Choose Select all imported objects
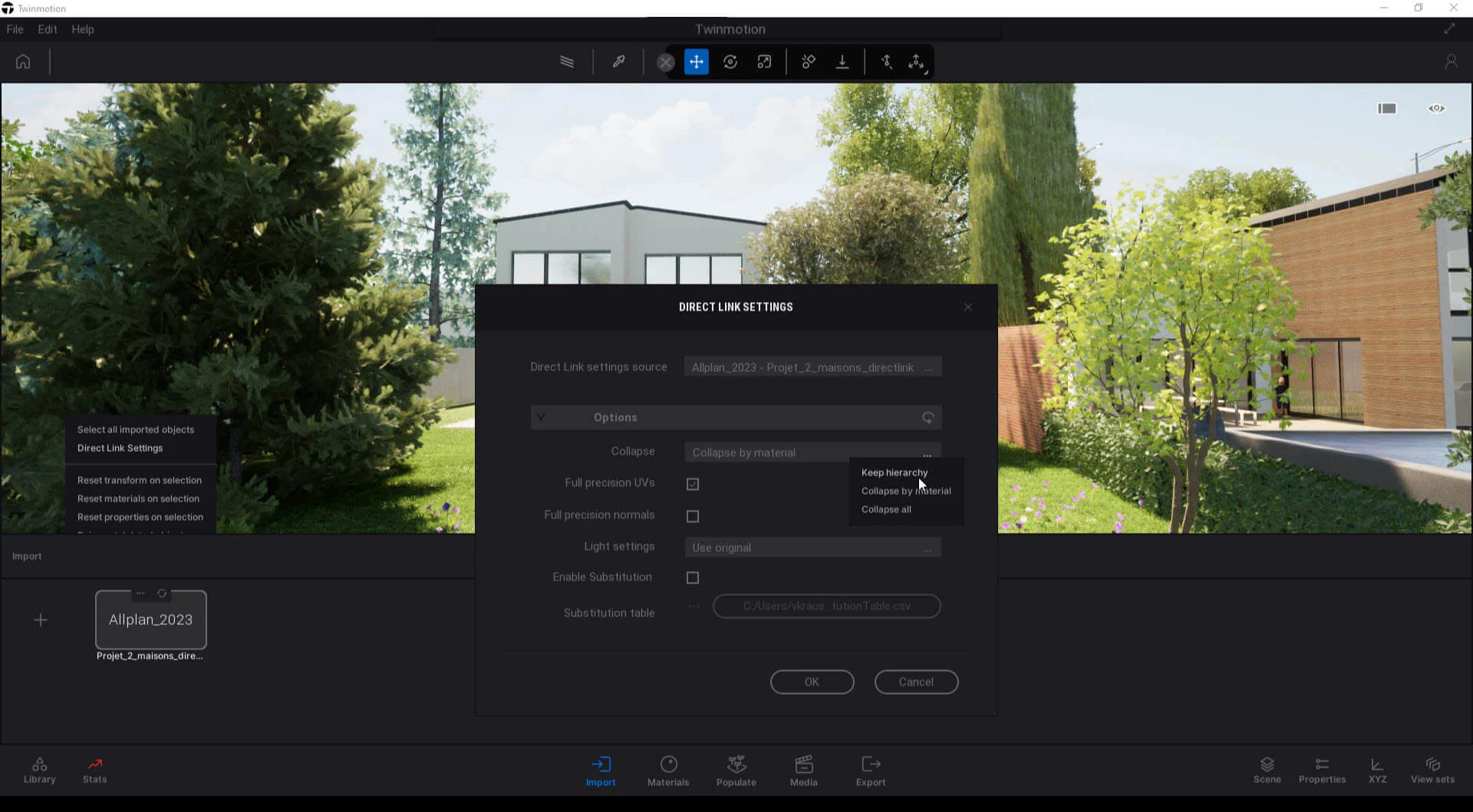 pyautogui.click(x=136, y=429)
